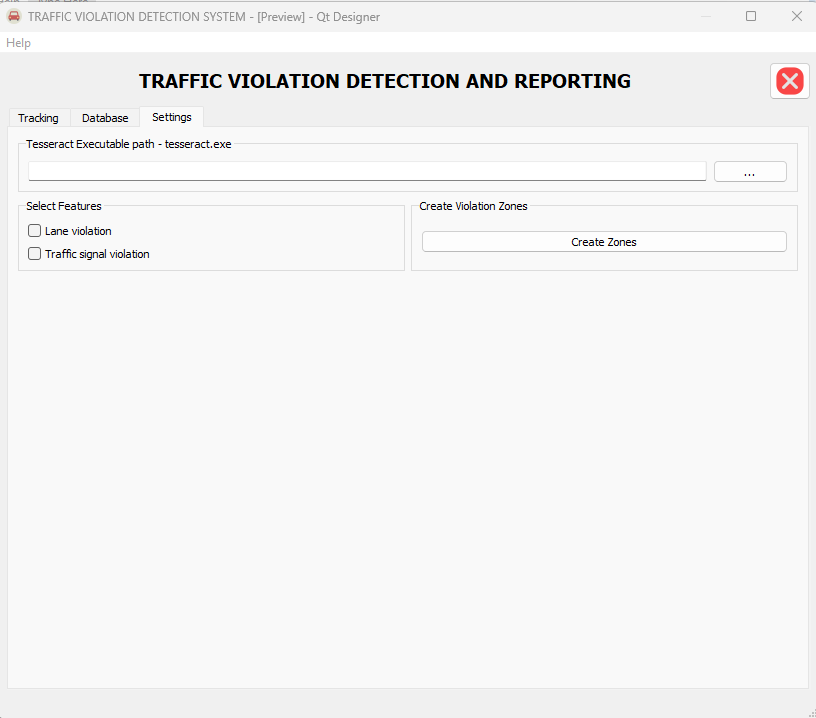Select the Settings tab

(172, 117)
